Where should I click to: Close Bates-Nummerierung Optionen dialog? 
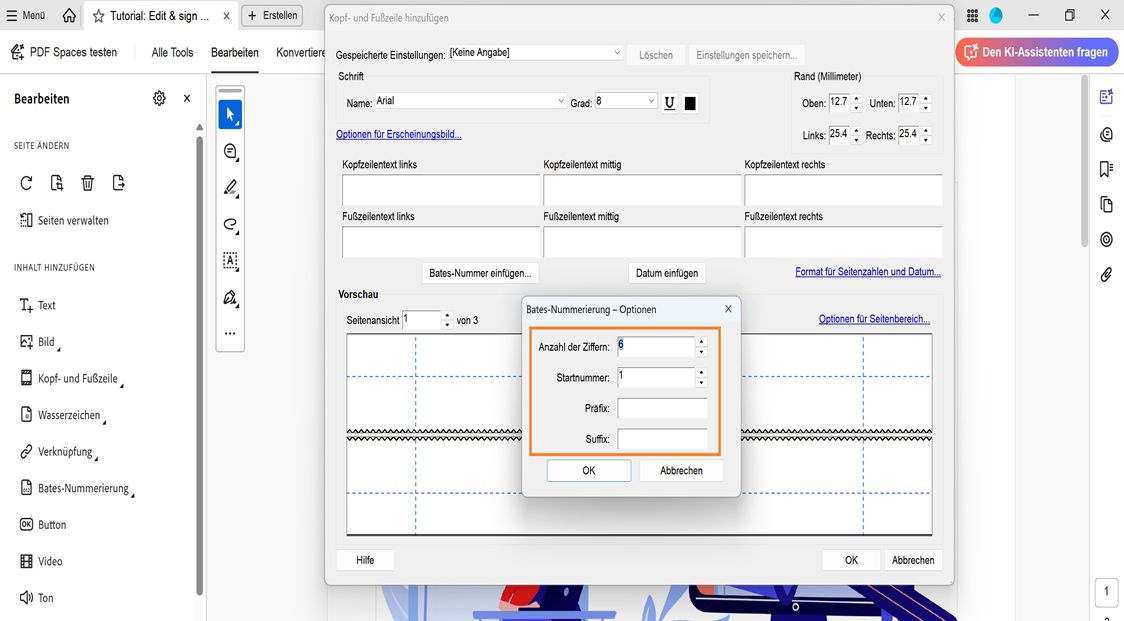[728, 309]
